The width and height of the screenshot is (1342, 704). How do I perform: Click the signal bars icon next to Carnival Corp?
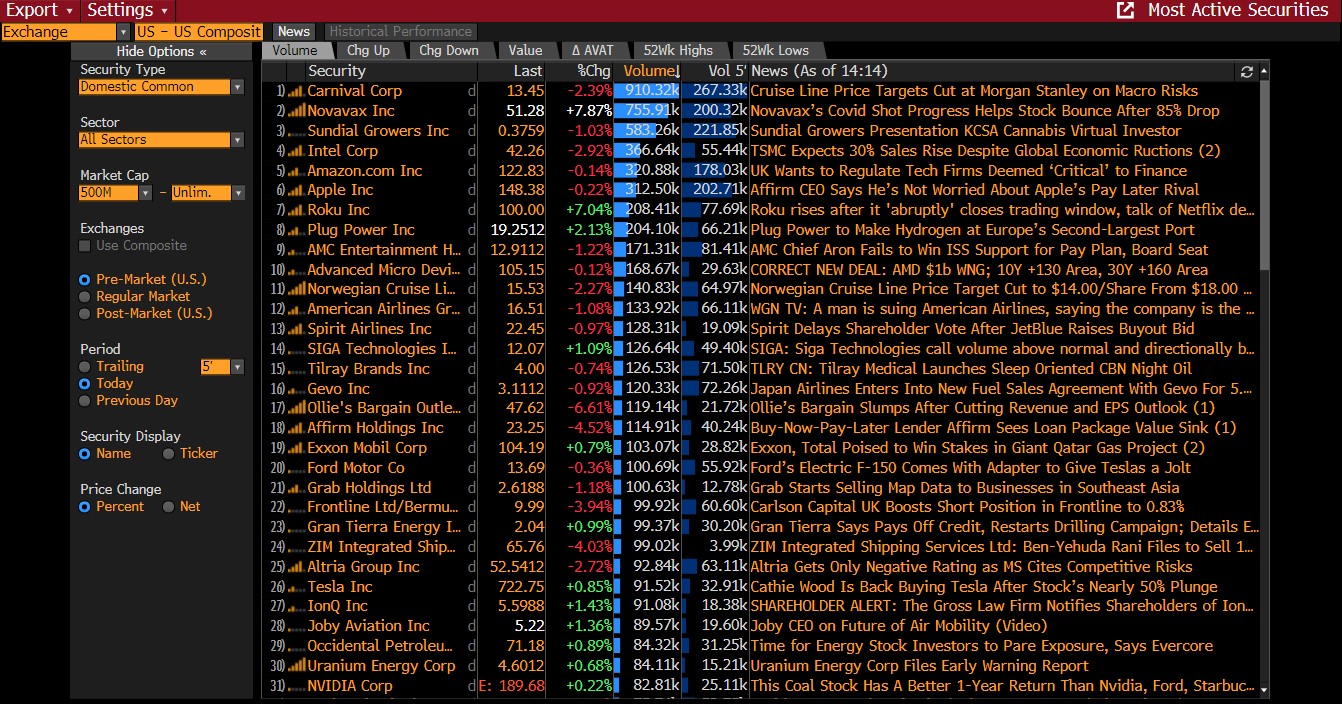[296, 91]
